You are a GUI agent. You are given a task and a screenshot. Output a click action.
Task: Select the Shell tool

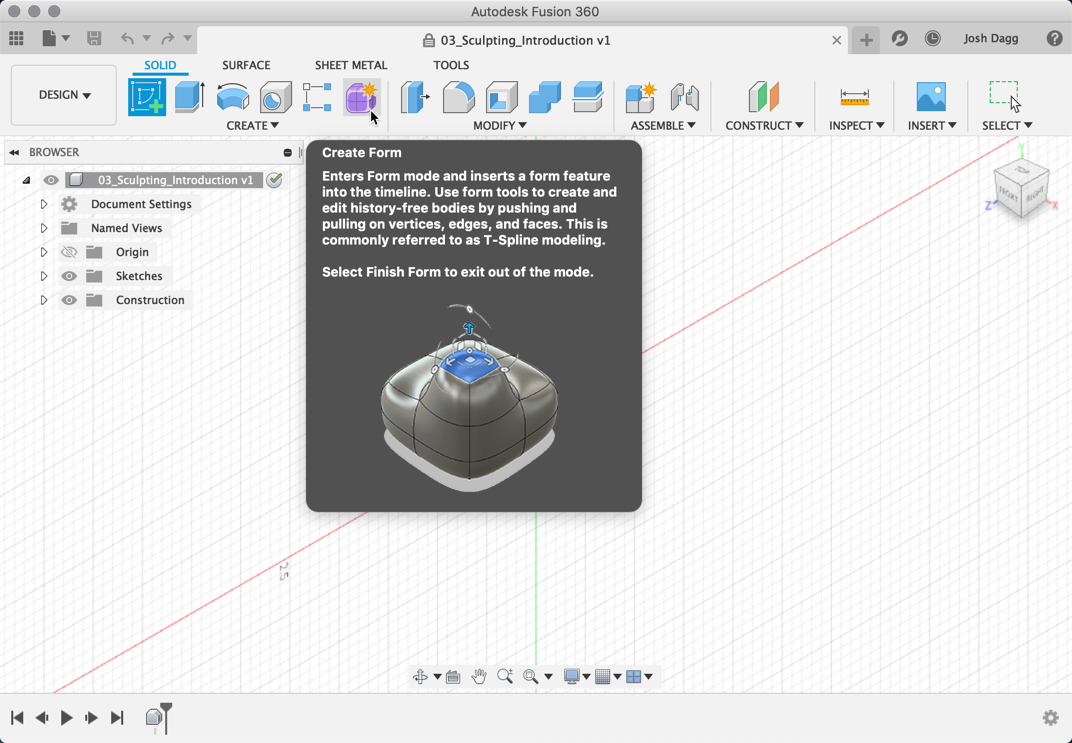[x=501, y=97]
